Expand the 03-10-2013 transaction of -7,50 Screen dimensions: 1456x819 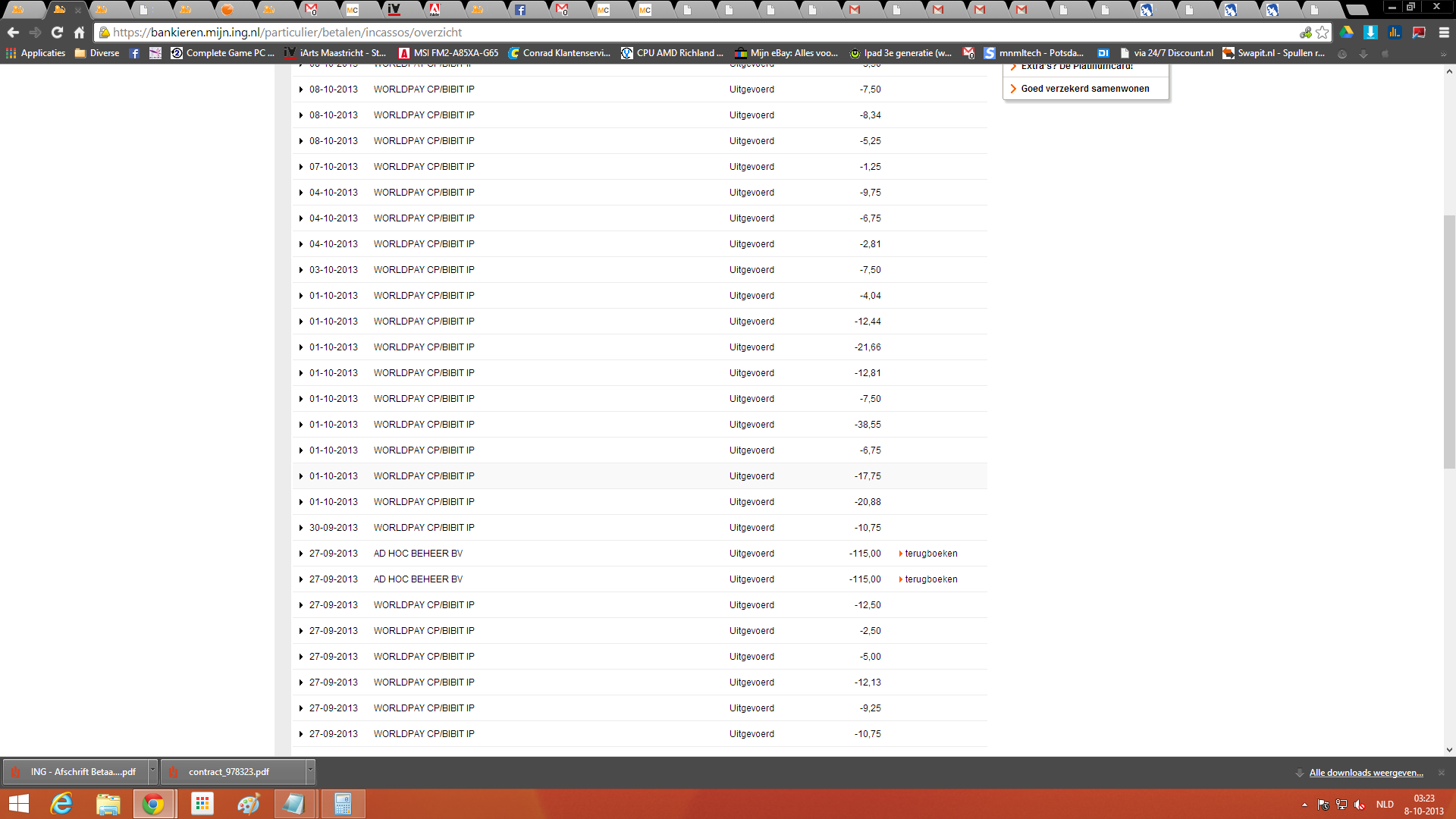(301, 270)
